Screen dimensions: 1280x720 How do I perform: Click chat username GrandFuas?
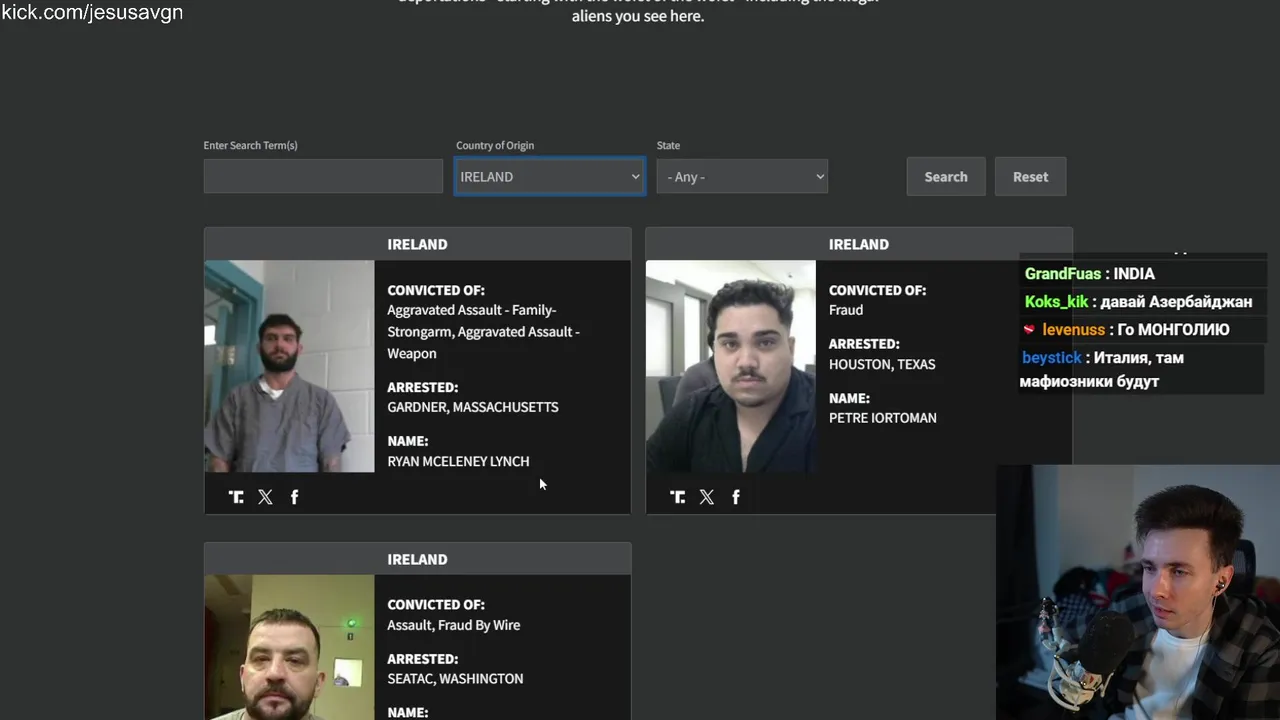click(x=1063, y=274)
